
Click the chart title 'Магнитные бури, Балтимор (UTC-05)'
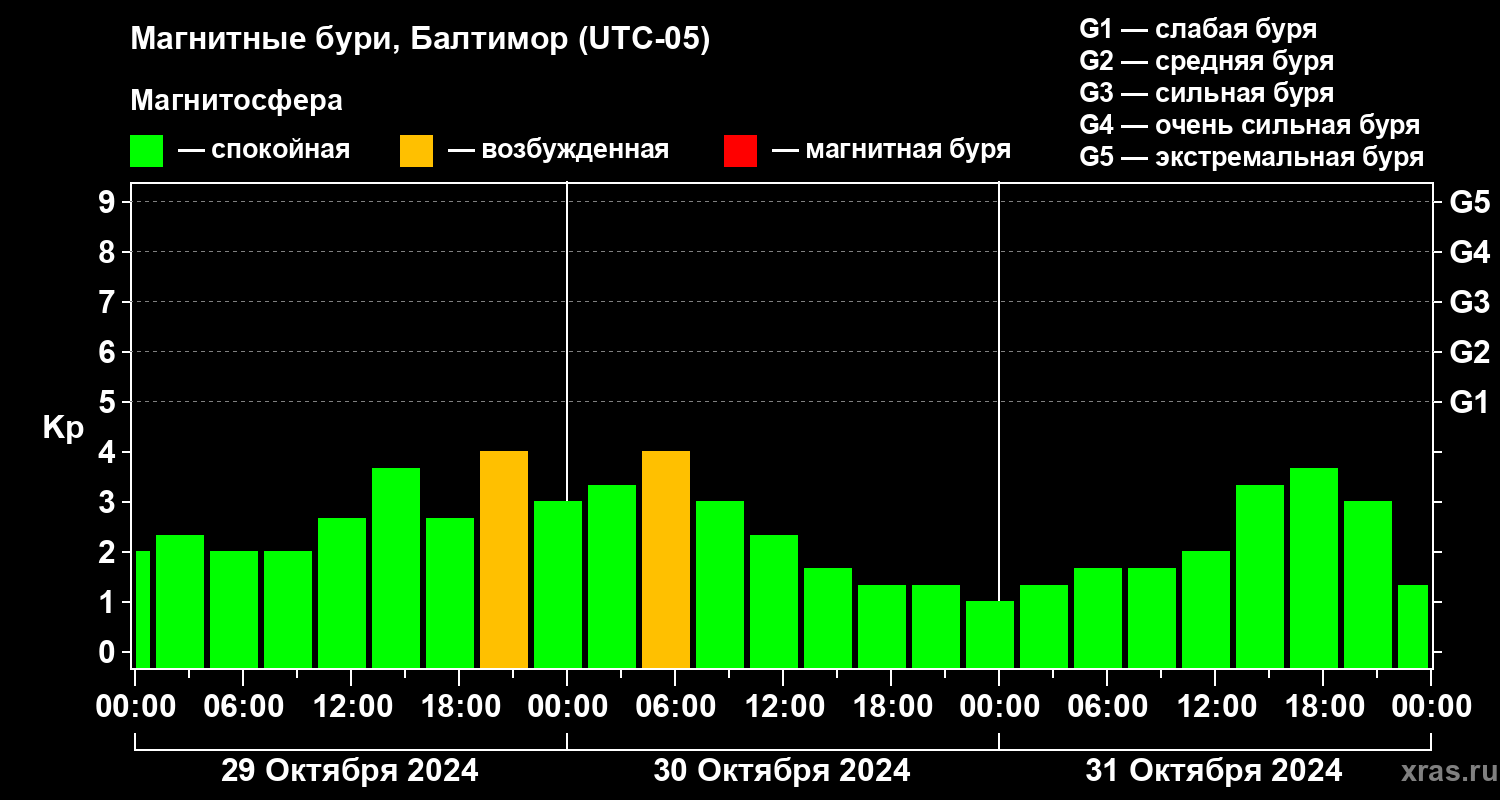420,40
